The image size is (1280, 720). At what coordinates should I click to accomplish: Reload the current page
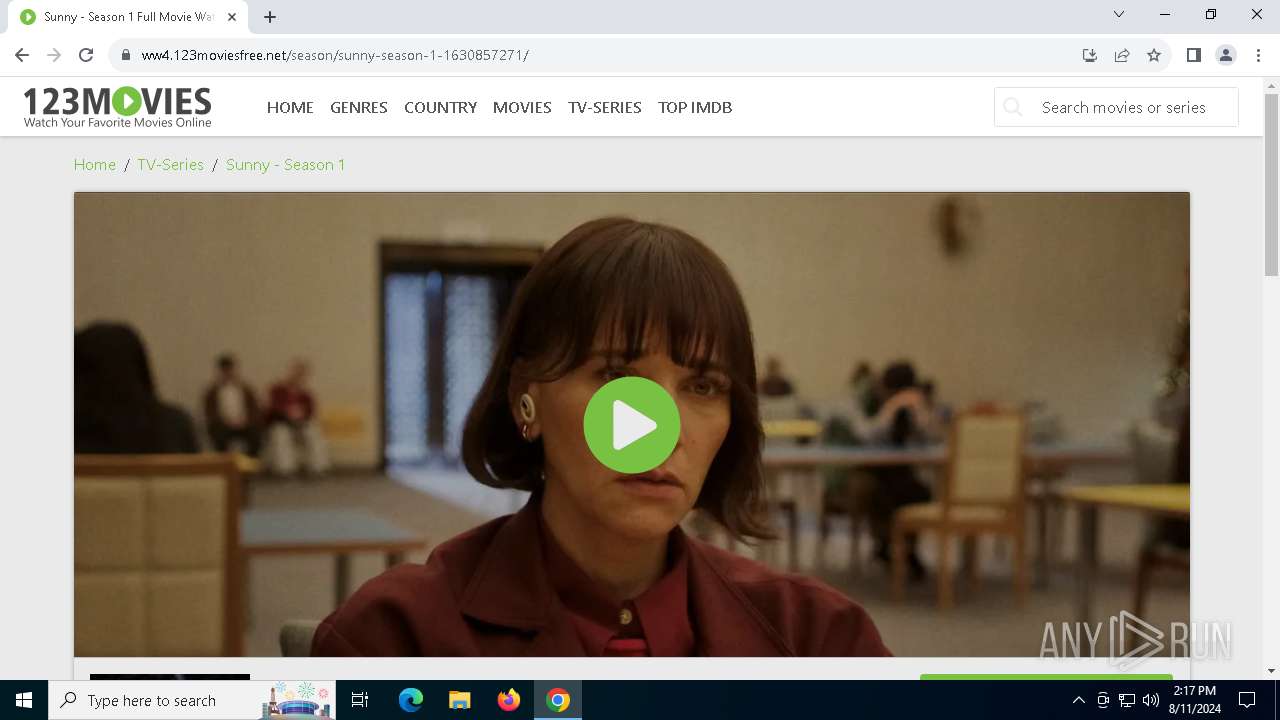(x=86, y=55)
